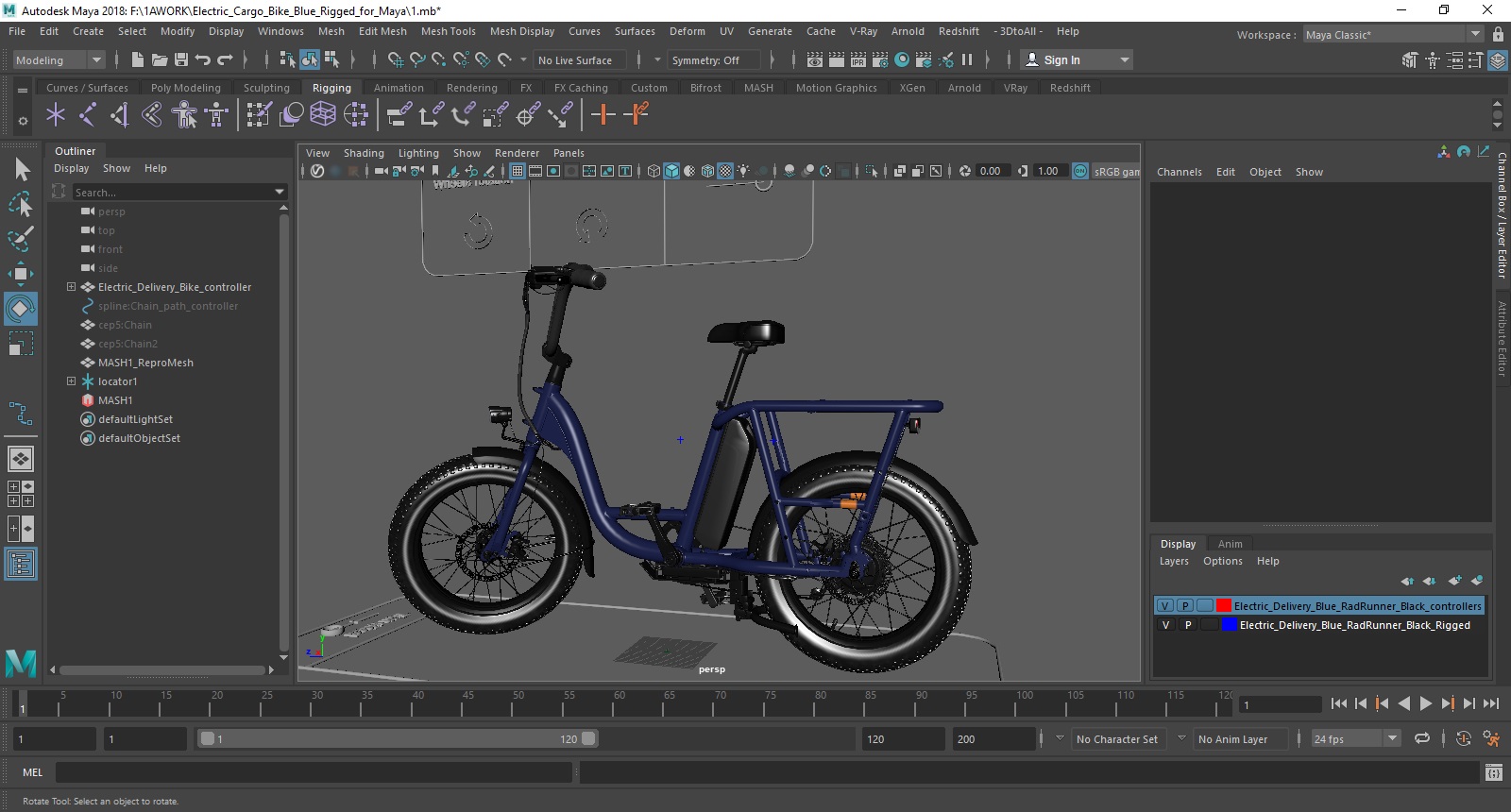Click the Undo arrow icon
The image size is (1511, 812).
[202, 59]
